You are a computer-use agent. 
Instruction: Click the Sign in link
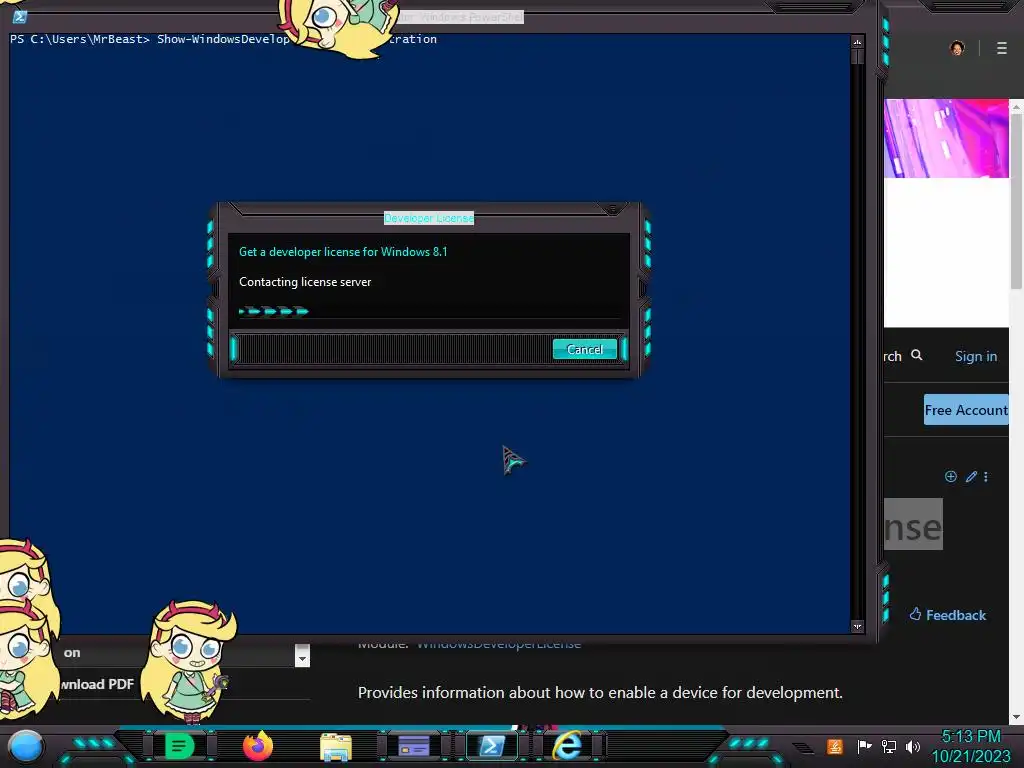pyautogui.click(x=976, y=356)
